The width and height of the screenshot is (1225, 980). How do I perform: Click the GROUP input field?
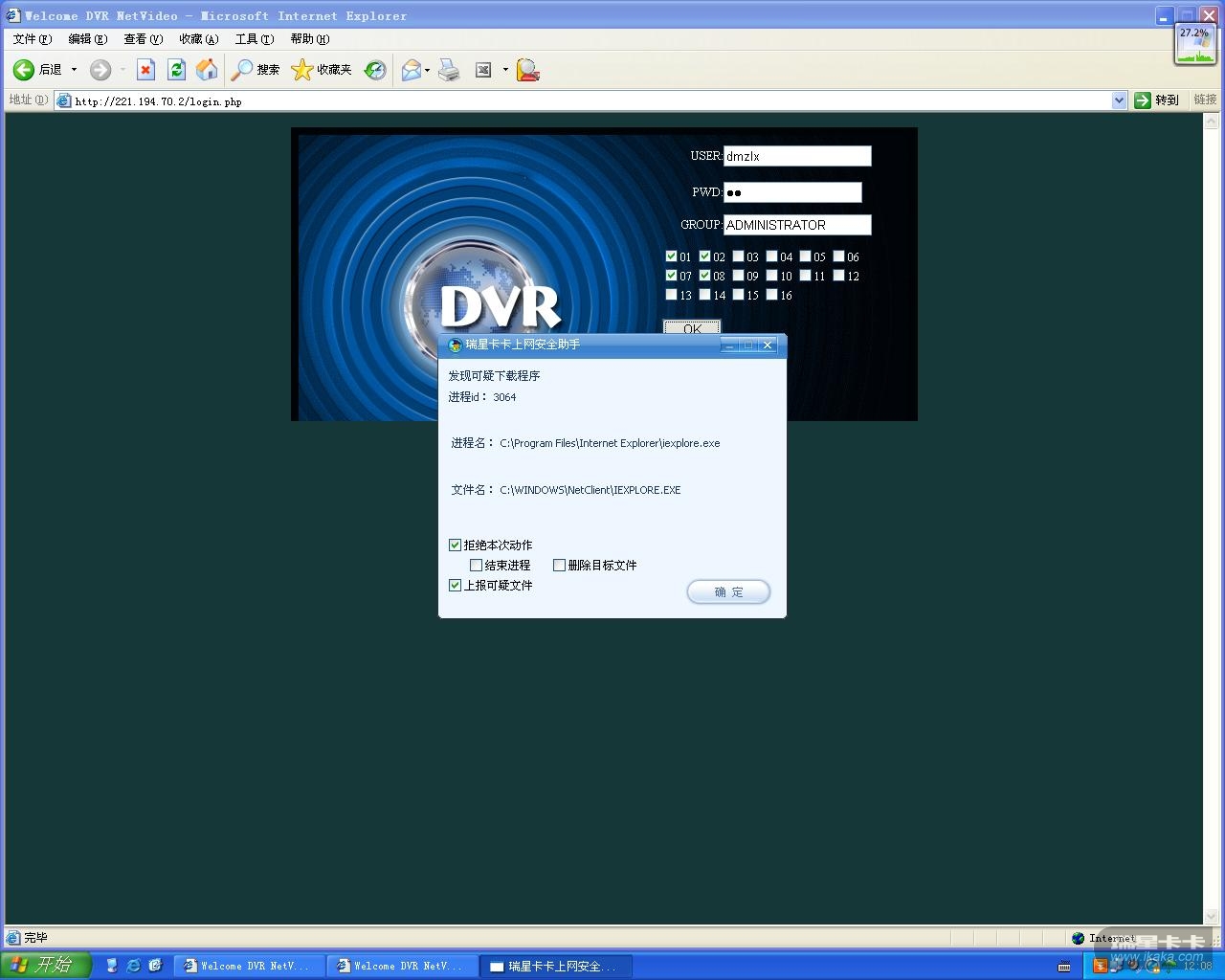(797, 225)
